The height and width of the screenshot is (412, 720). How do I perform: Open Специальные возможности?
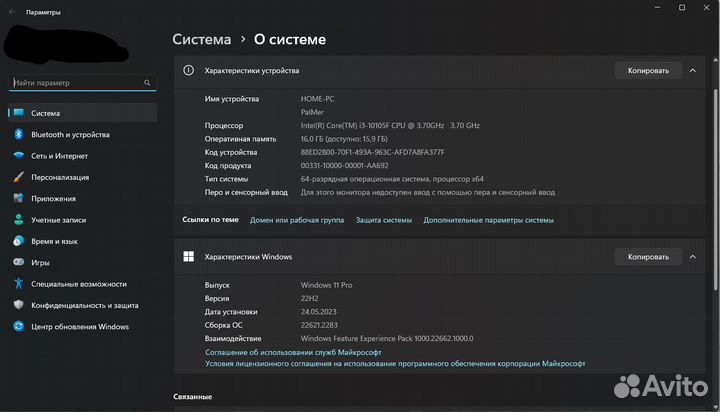83,284
